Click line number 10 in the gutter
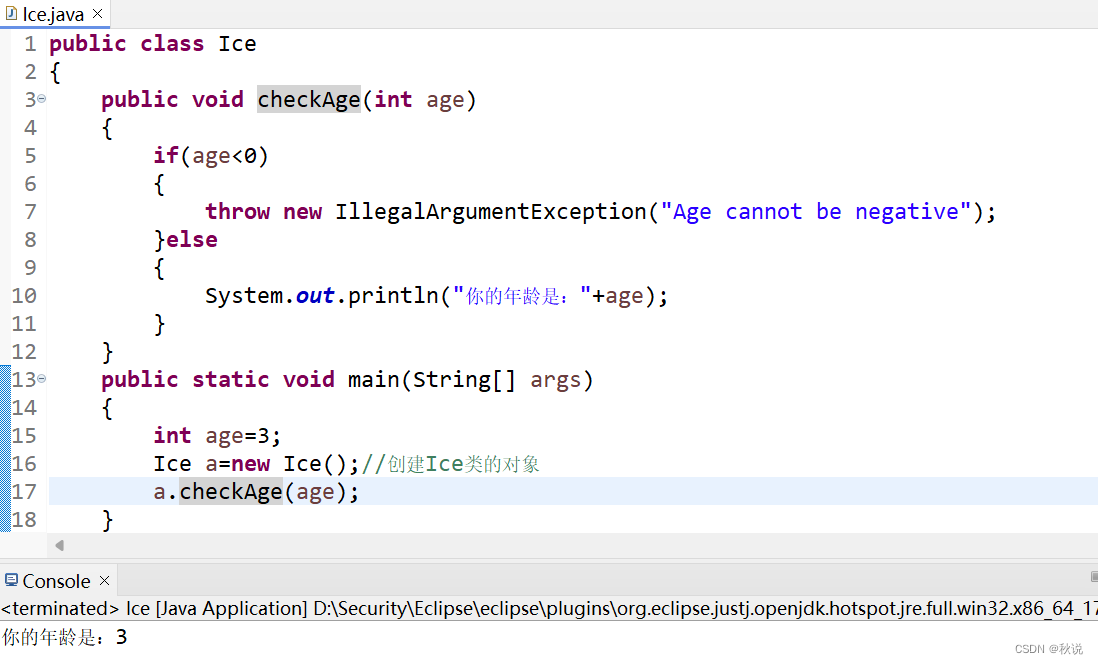 [x=24, y=296]
